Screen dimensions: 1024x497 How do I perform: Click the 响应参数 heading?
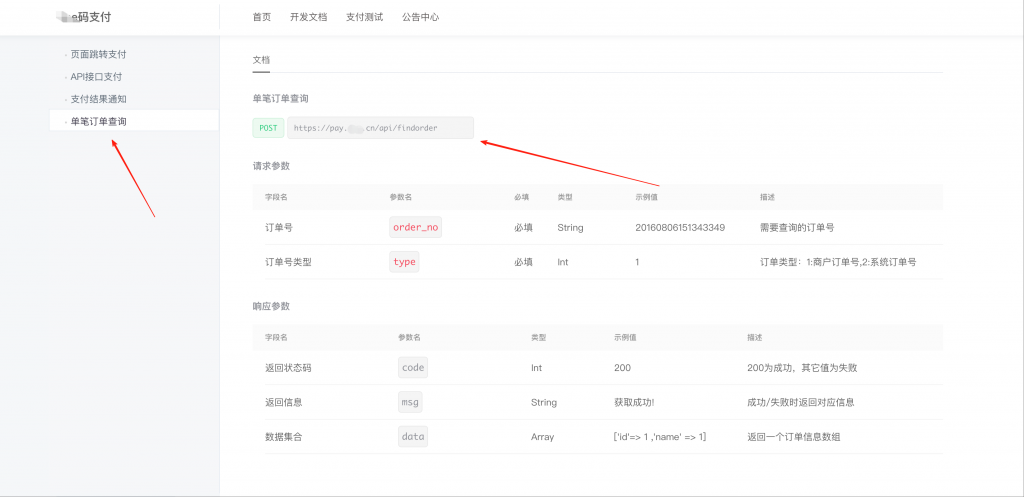(271, 306)
